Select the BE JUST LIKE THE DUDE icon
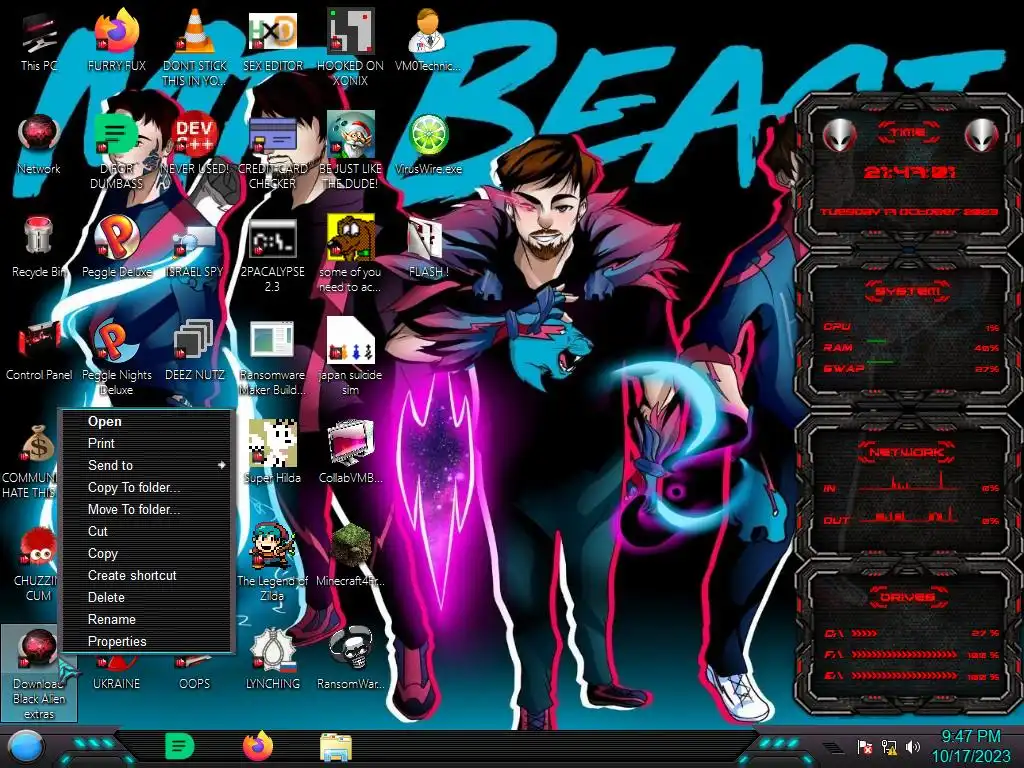1024x768 pixels. (x=350, y=151)
